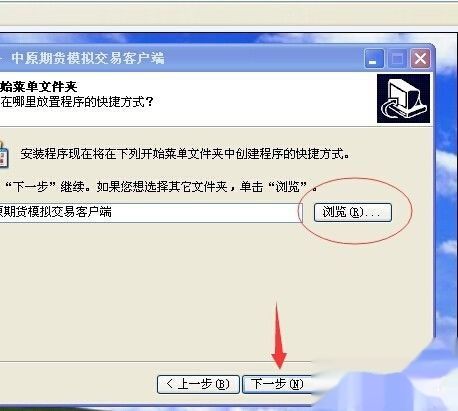This screenshot has width=458, height=411.
Task: Close the 中原期货模拟交易客户端 installer
Action: (x=420, y=59)
